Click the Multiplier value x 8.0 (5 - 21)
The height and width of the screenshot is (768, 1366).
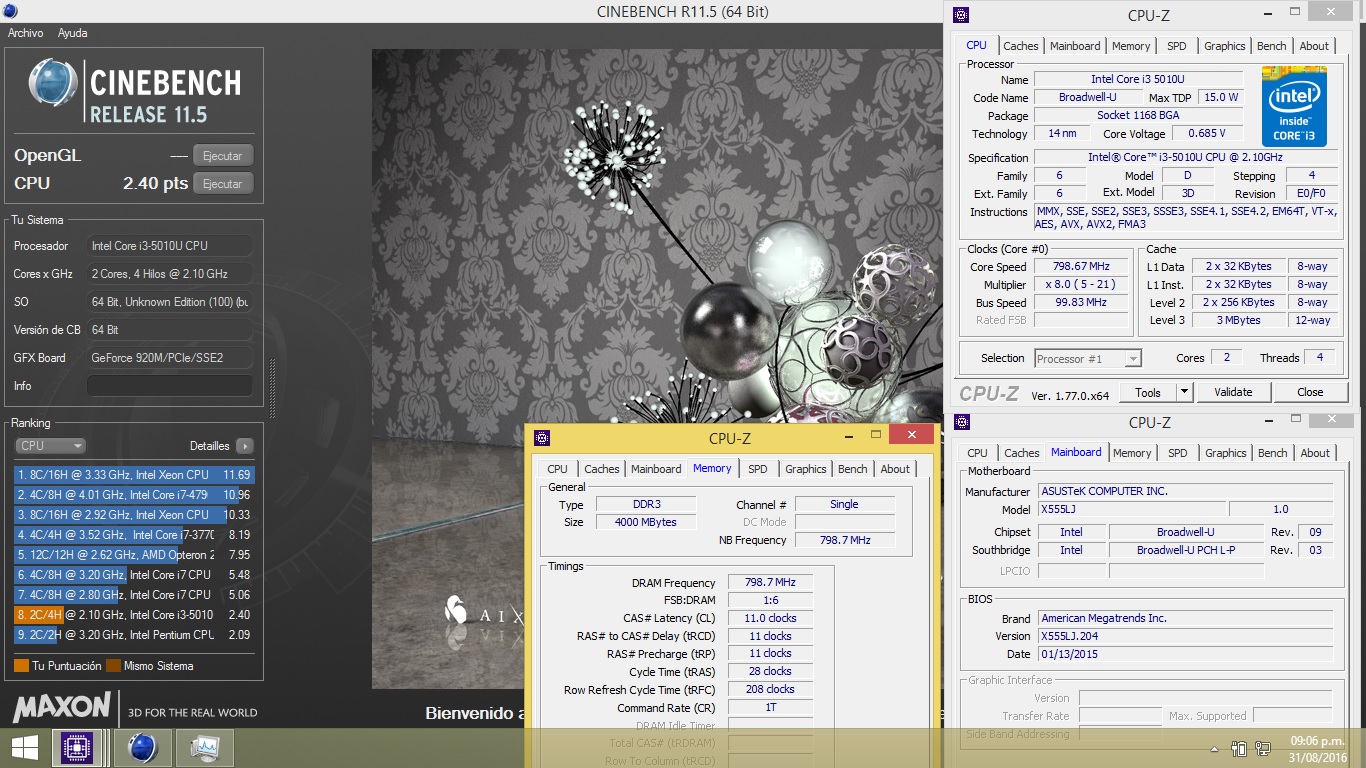click(x=1082, y=285)
